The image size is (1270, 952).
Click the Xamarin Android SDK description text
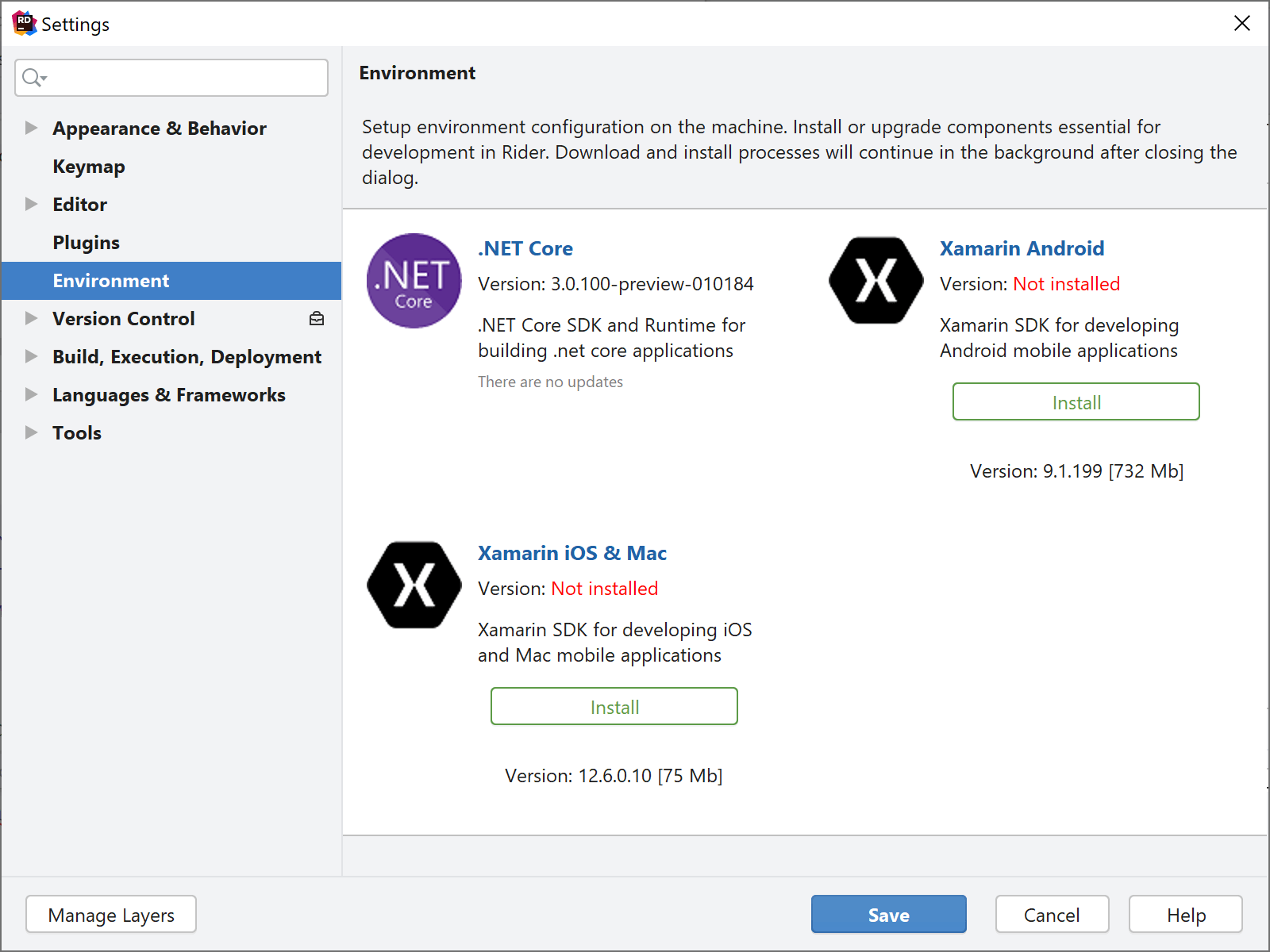[1059, 338]
